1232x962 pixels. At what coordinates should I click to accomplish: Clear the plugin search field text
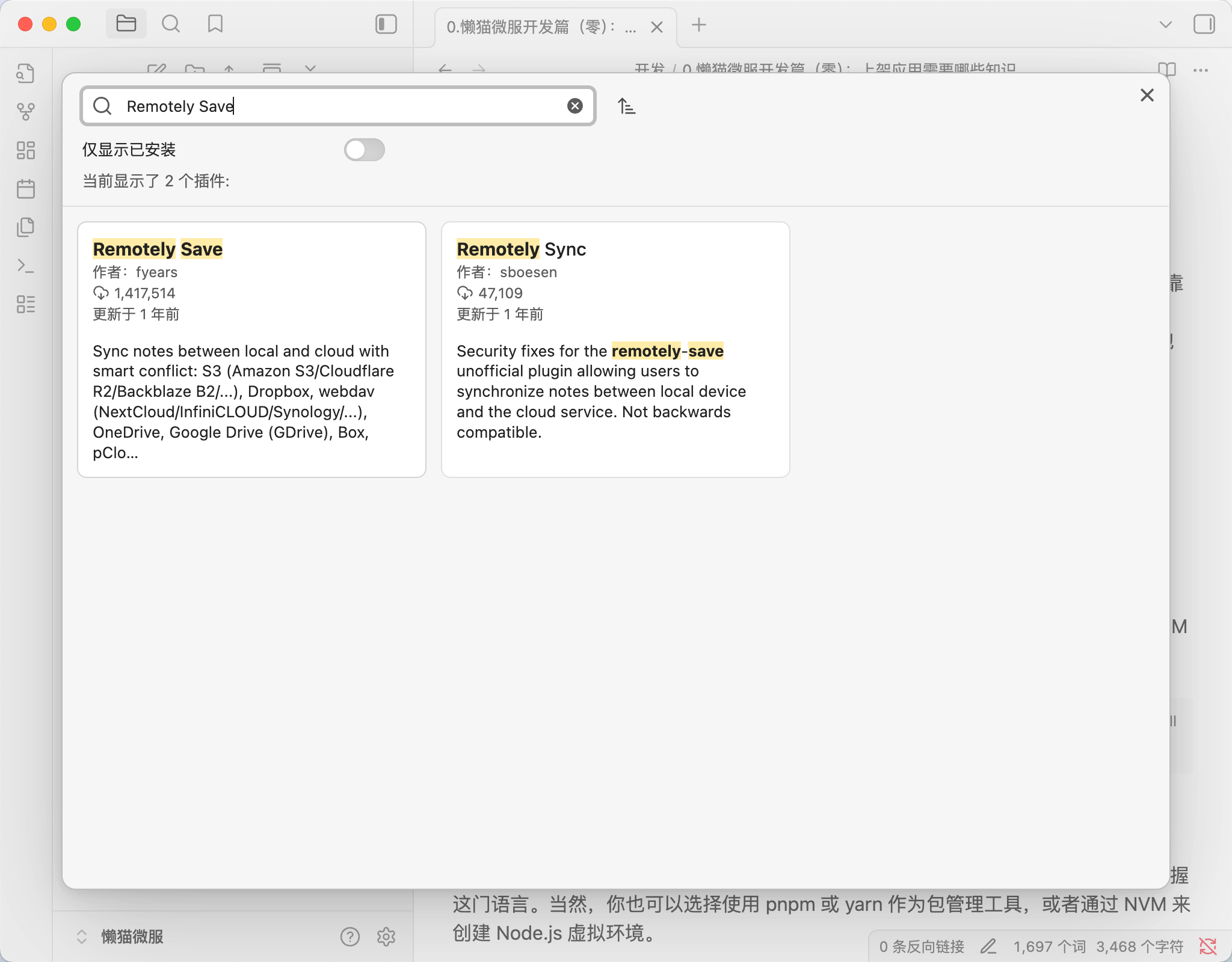[575, 106]
